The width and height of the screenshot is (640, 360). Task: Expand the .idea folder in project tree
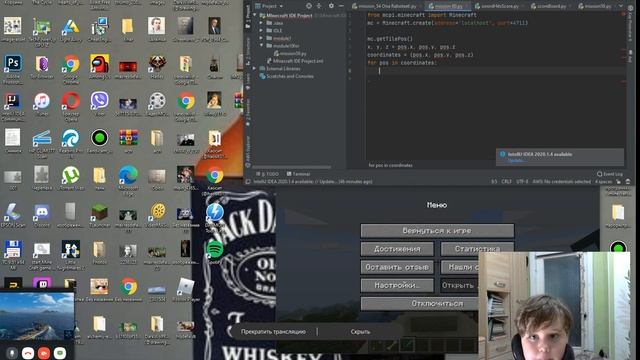[x=261, y=23]
